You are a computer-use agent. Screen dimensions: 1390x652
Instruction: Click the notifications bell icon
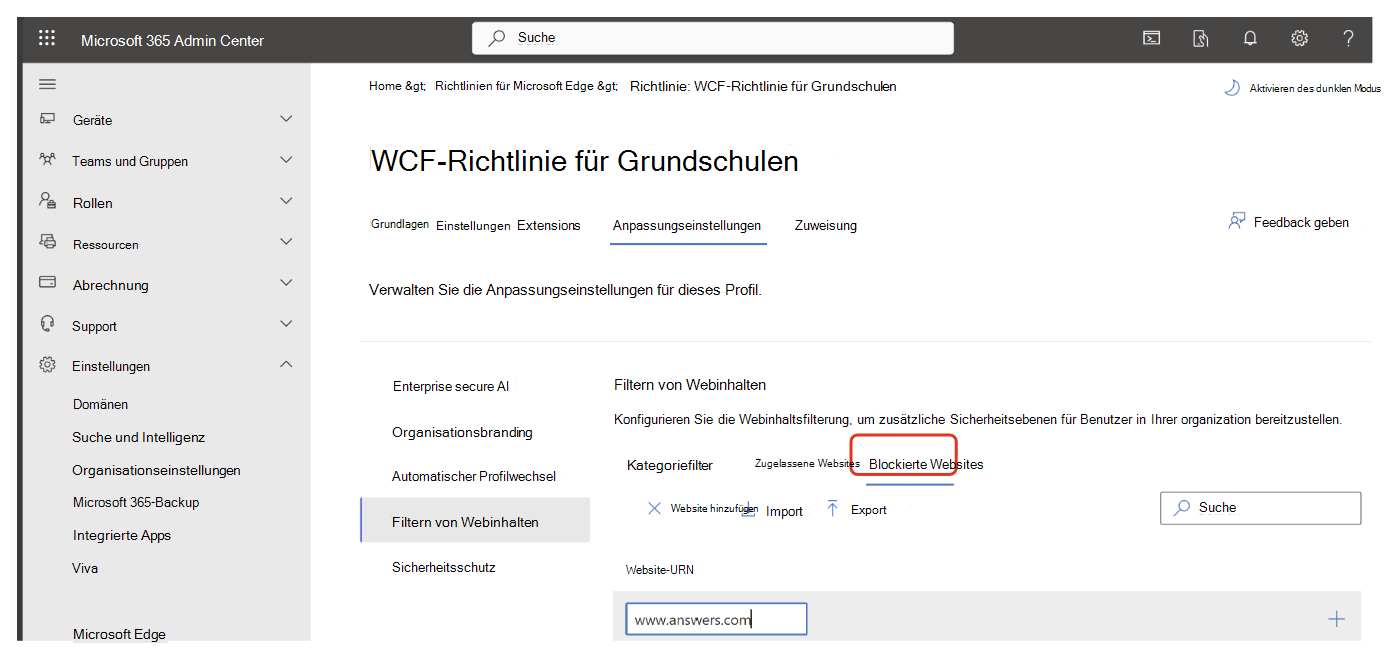1249,37
